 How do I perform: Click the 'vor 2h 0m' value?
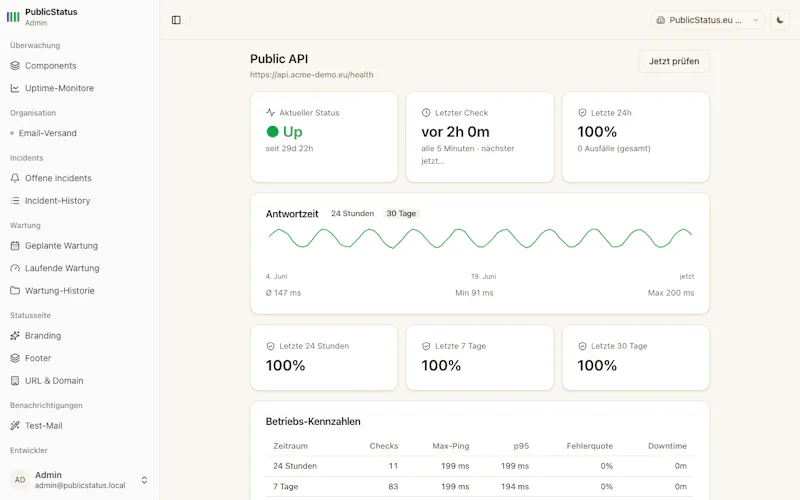(x=455, y=132)
